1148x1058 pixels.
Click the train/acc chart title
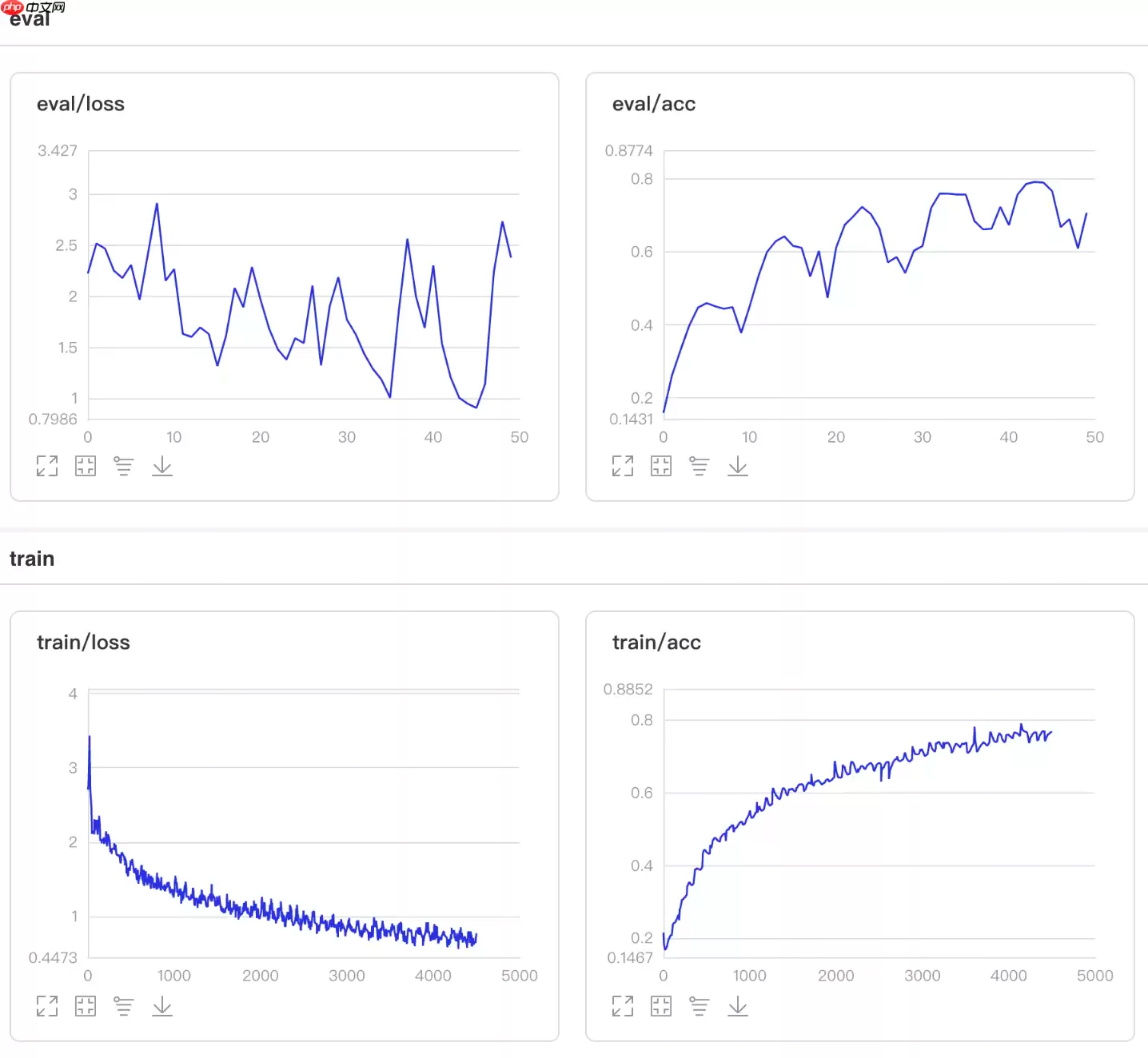point(656,642)
